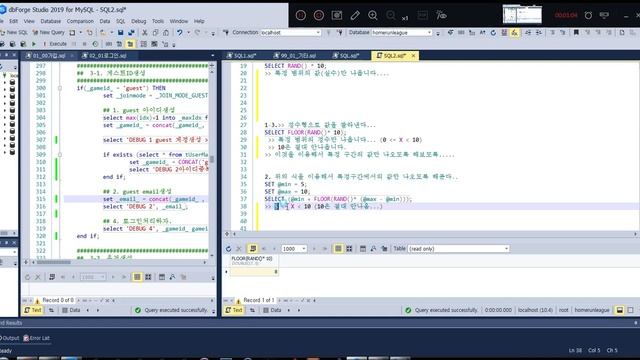Toggle the highlighted yellow toolbar icon beside Execute row
This screenshot has width=640, height=360.
130,44
